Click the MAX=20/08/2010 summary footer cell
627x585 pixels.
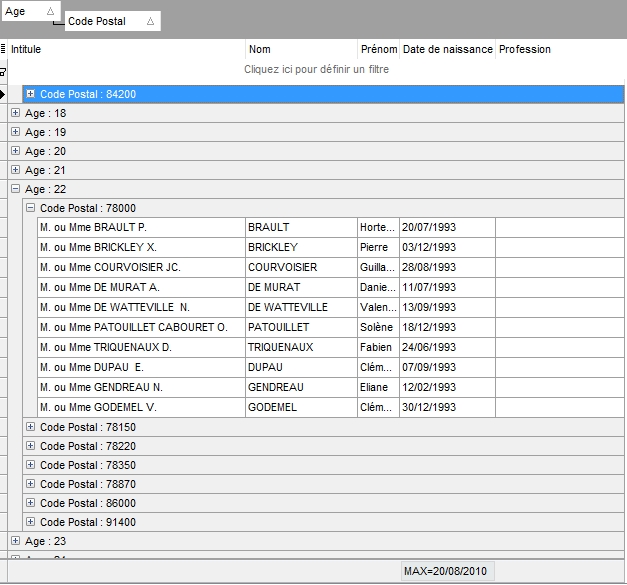click(x=447, y=571)
